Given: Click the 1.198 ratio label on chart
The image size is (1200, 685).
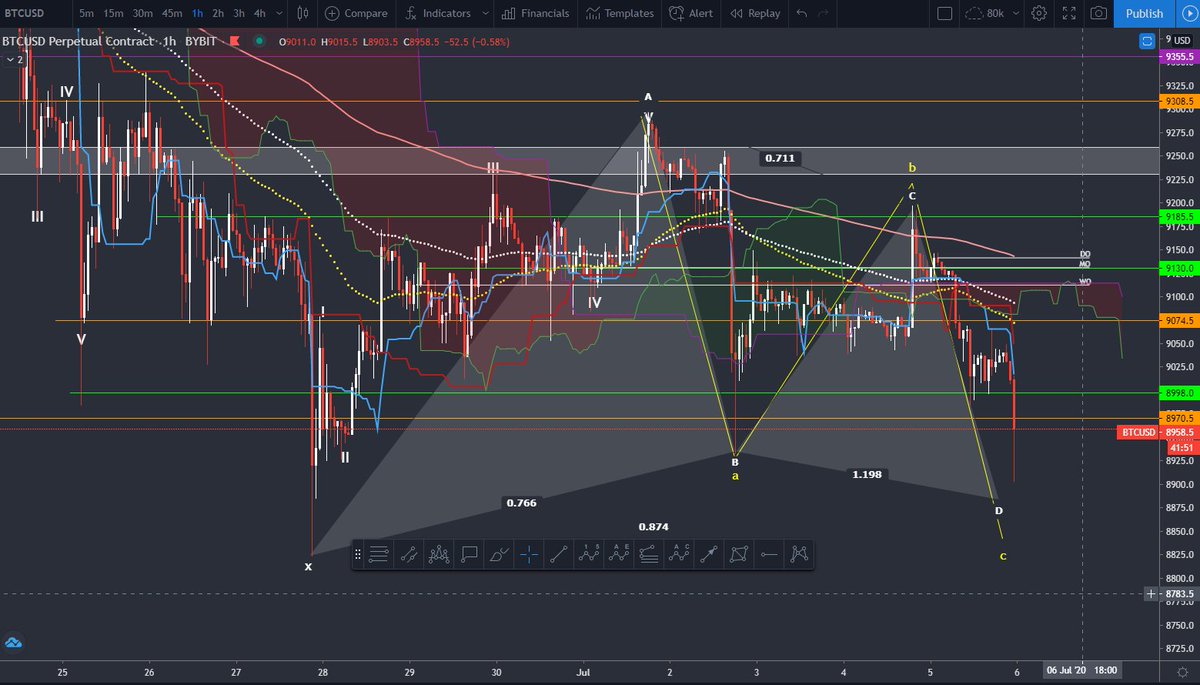Looking at the screenshot, I should [x=865, y=474].
